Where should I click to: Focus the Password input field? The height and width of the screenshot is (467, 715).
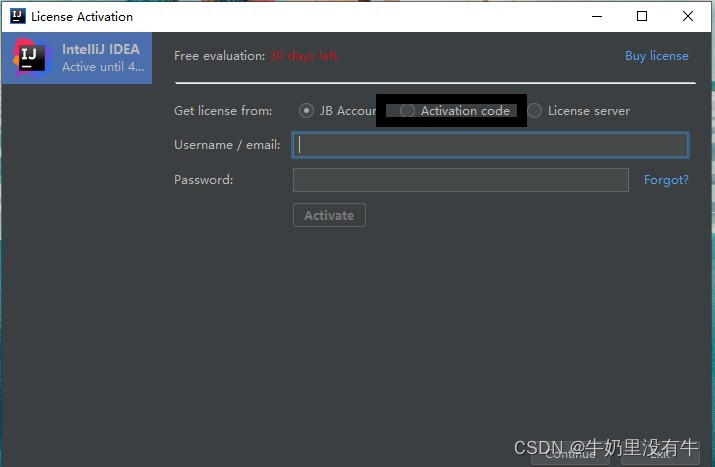[x=461, y=180]
